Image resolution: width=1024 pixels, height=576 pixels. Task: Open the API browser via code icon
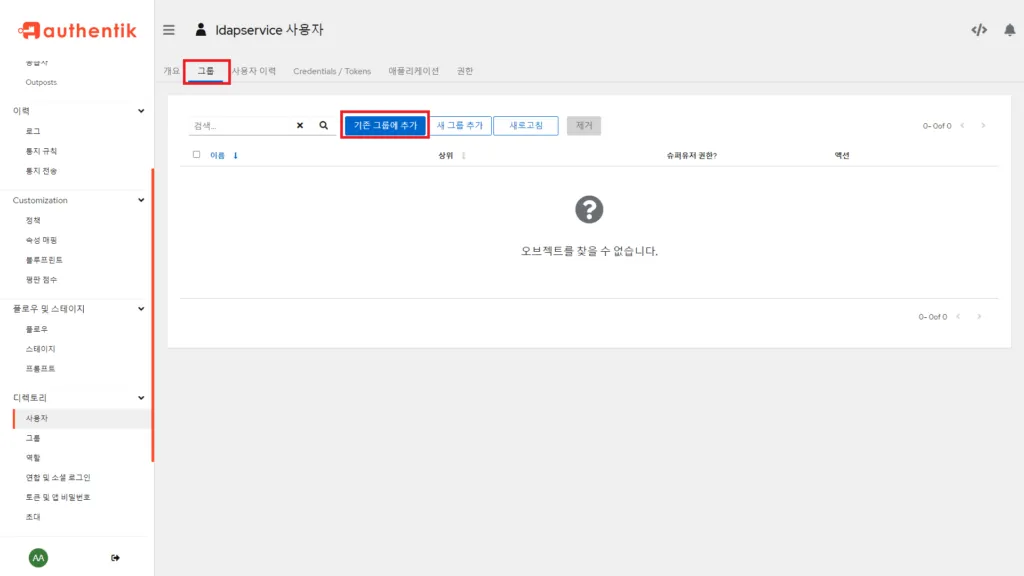point(979,30)
